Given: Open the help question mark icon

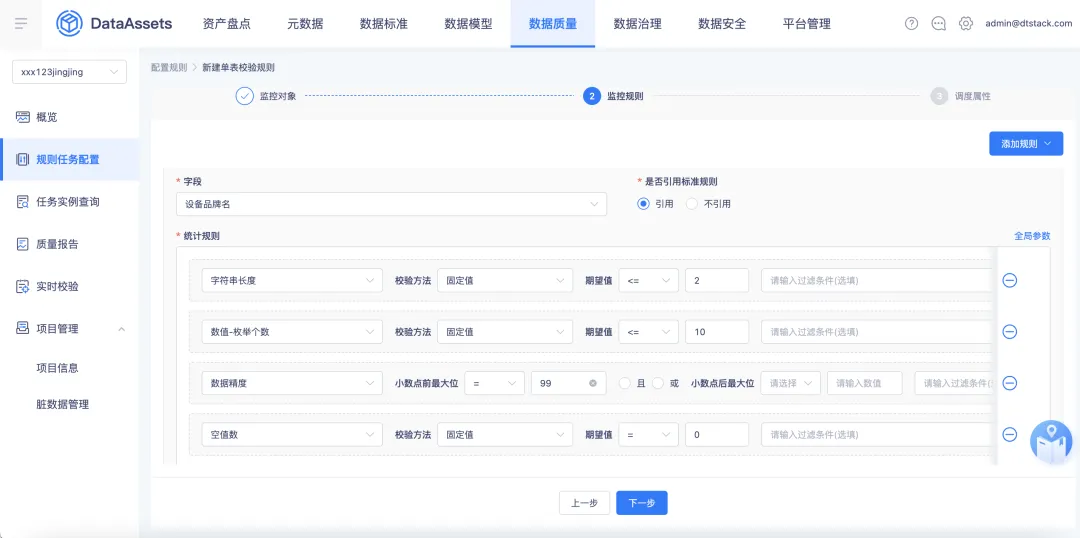Looking at the screenshot, I should tap(911, 23).
